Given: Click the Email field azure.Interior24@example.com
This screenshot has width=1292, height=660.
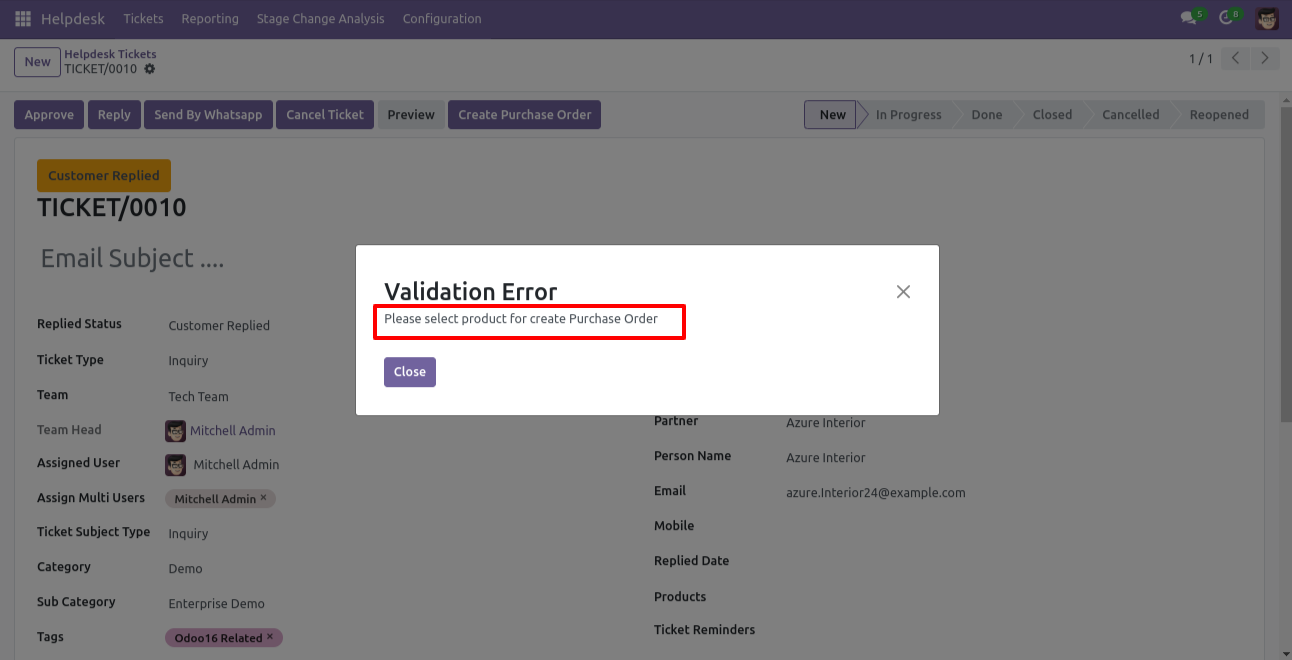Looking at the screenshot, I should coord(876,493).
